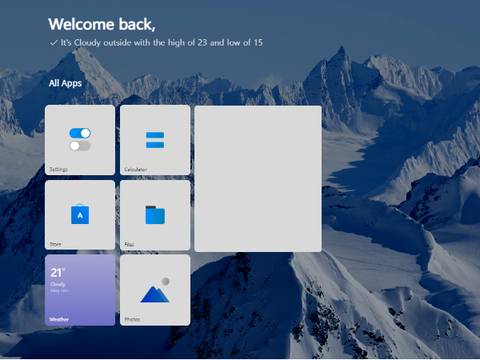Click the Cloudy, May rain forecast text
The width and height of the screenshot is (480, 360).
tap(60, 287)
